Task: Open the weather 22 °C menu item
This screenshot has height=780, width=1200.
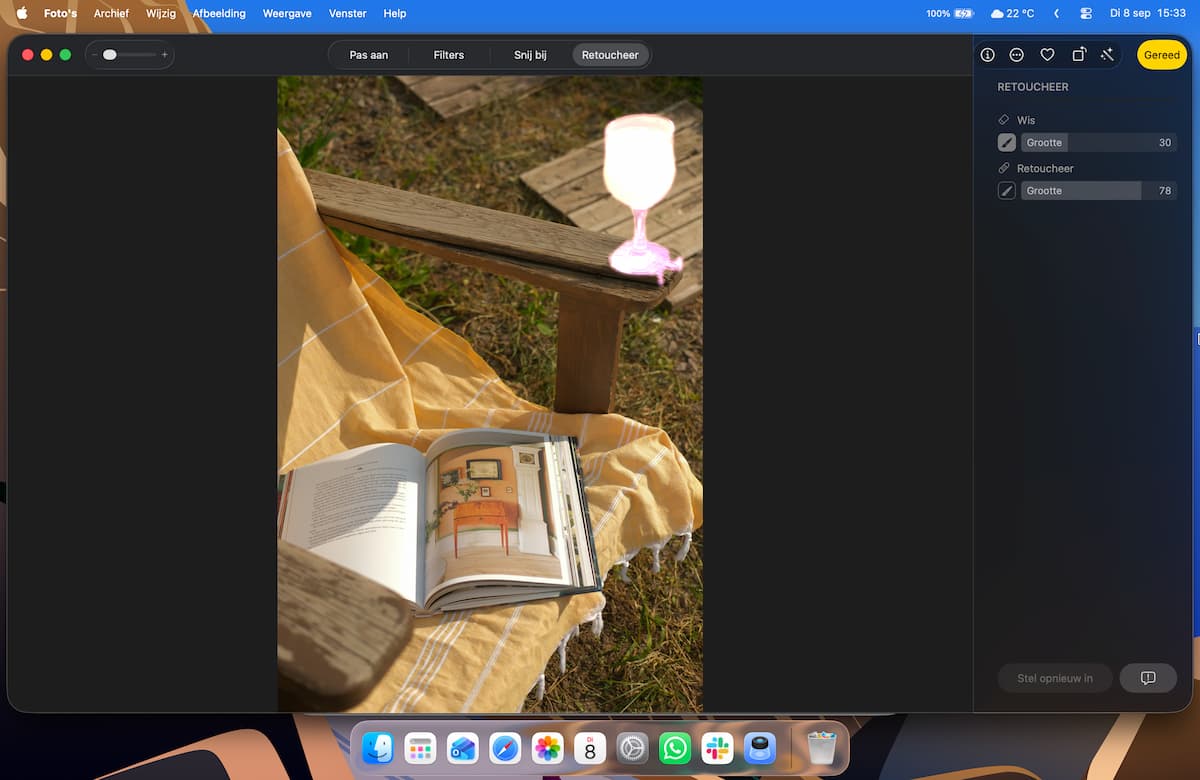Action: [1012, 14]
